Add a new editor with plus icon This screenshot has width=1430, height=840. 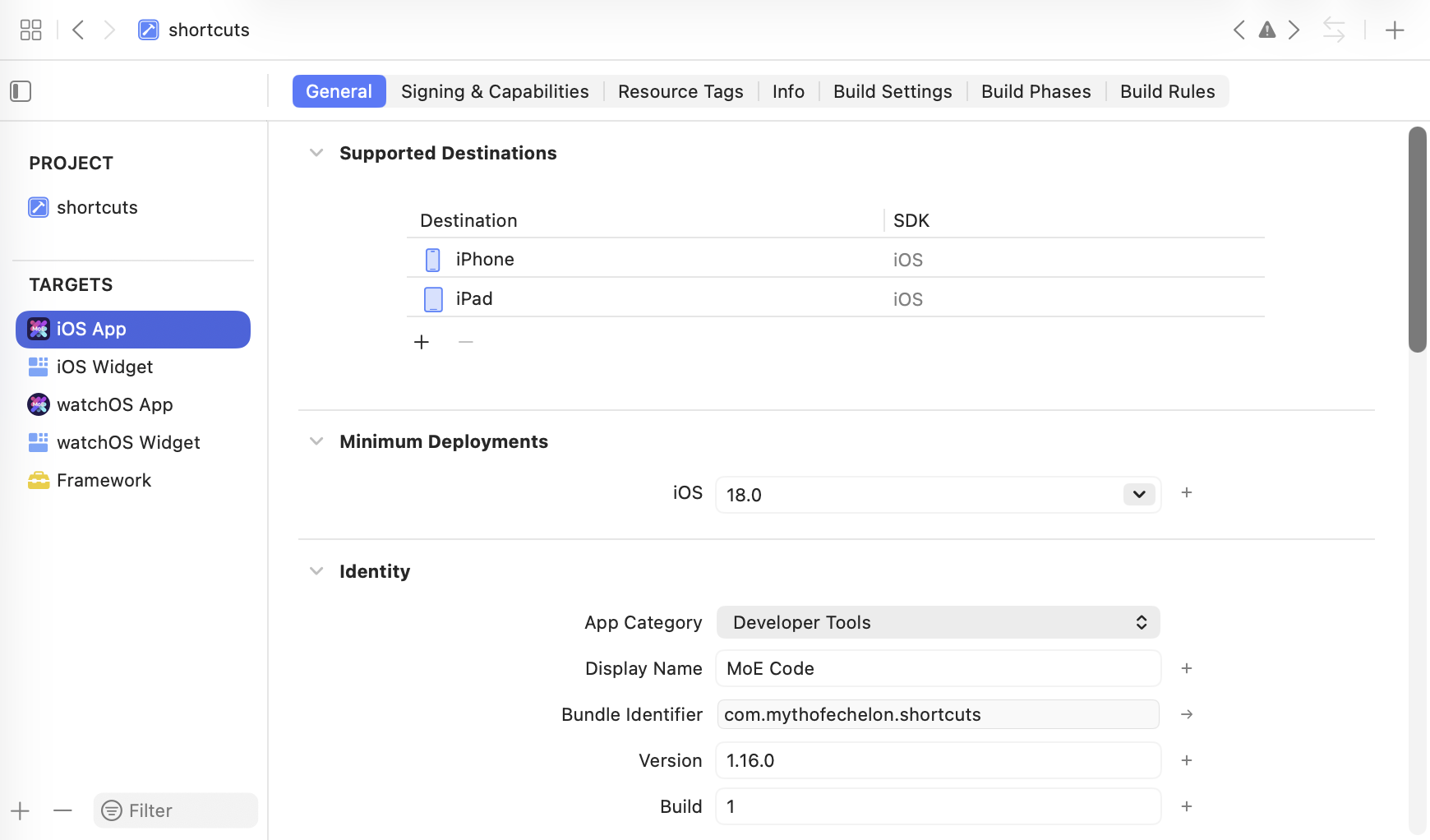point(1395,30)
